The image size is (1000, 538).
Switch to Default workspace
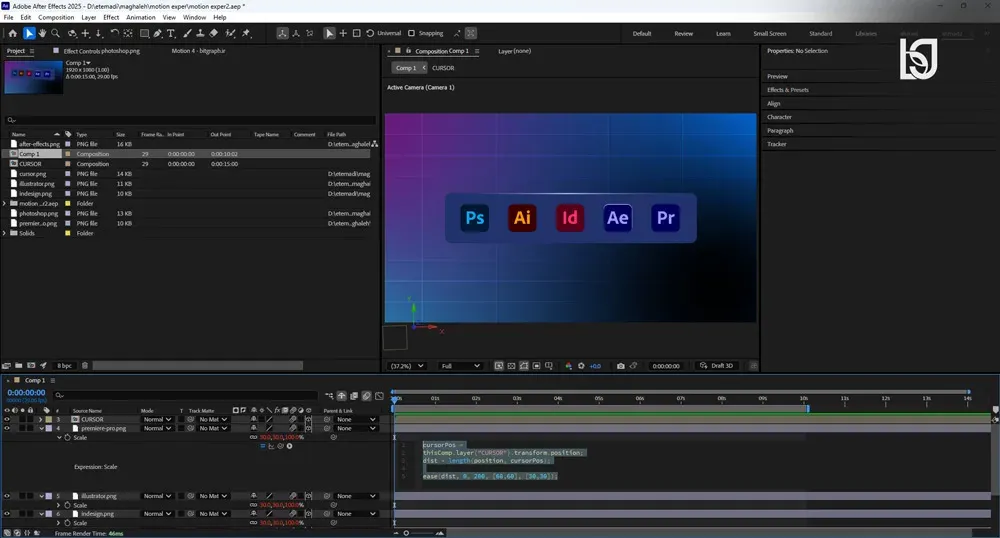tap(642, 33)
